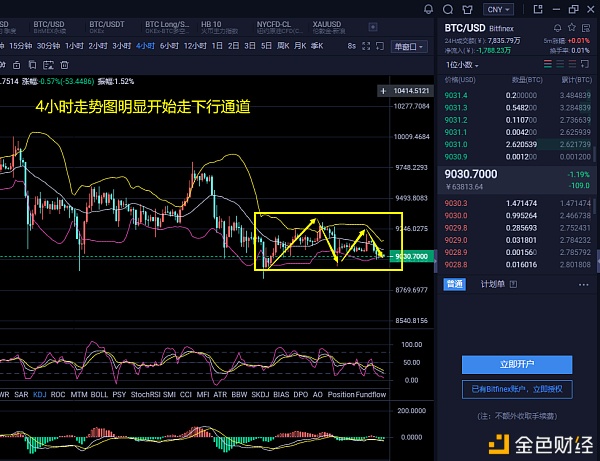Click the share chart icon beside fullscreen
The width and height of the screenshot is (600, 461).
380,46
